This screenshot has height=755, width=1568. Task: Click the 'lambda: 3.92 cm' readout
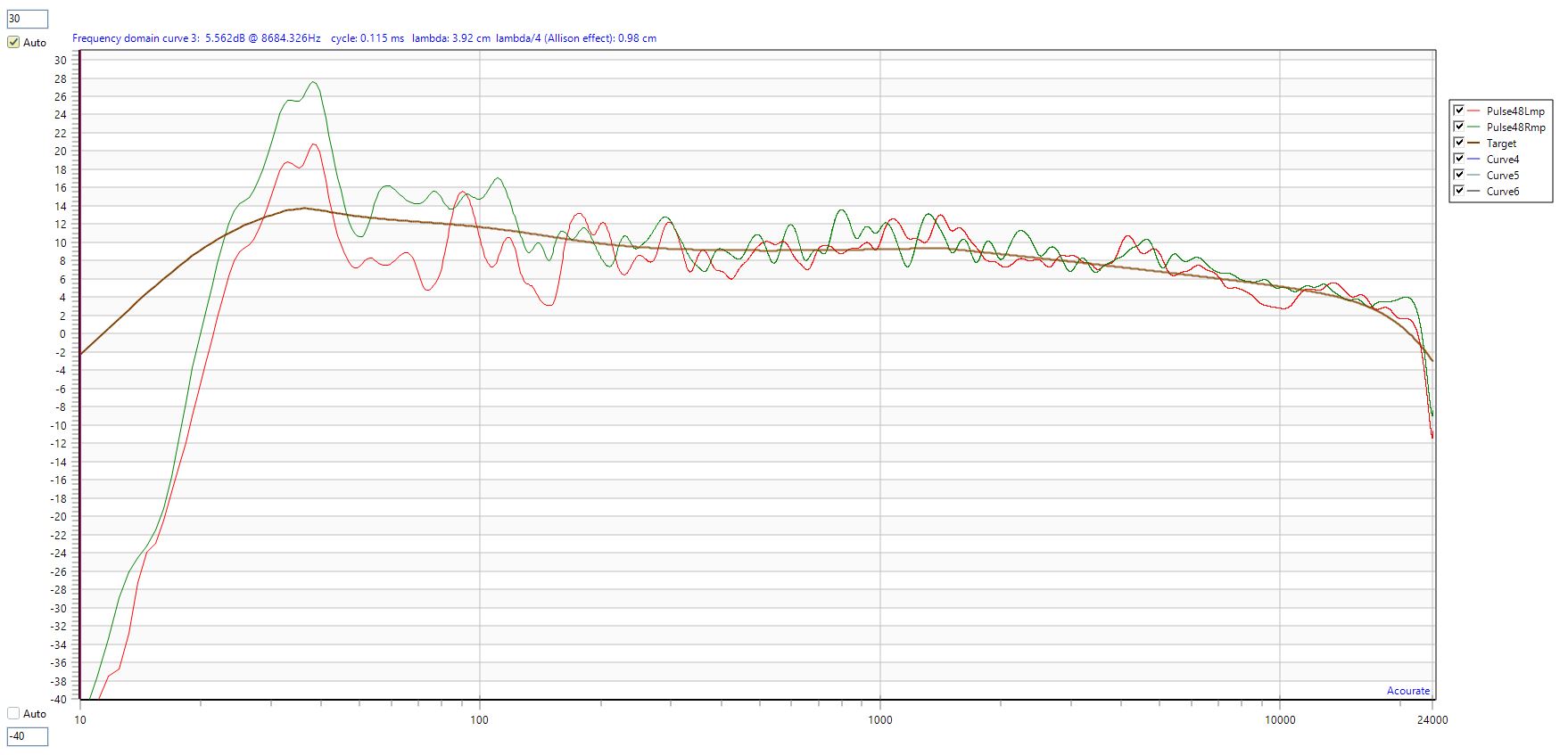pos(451,38)
